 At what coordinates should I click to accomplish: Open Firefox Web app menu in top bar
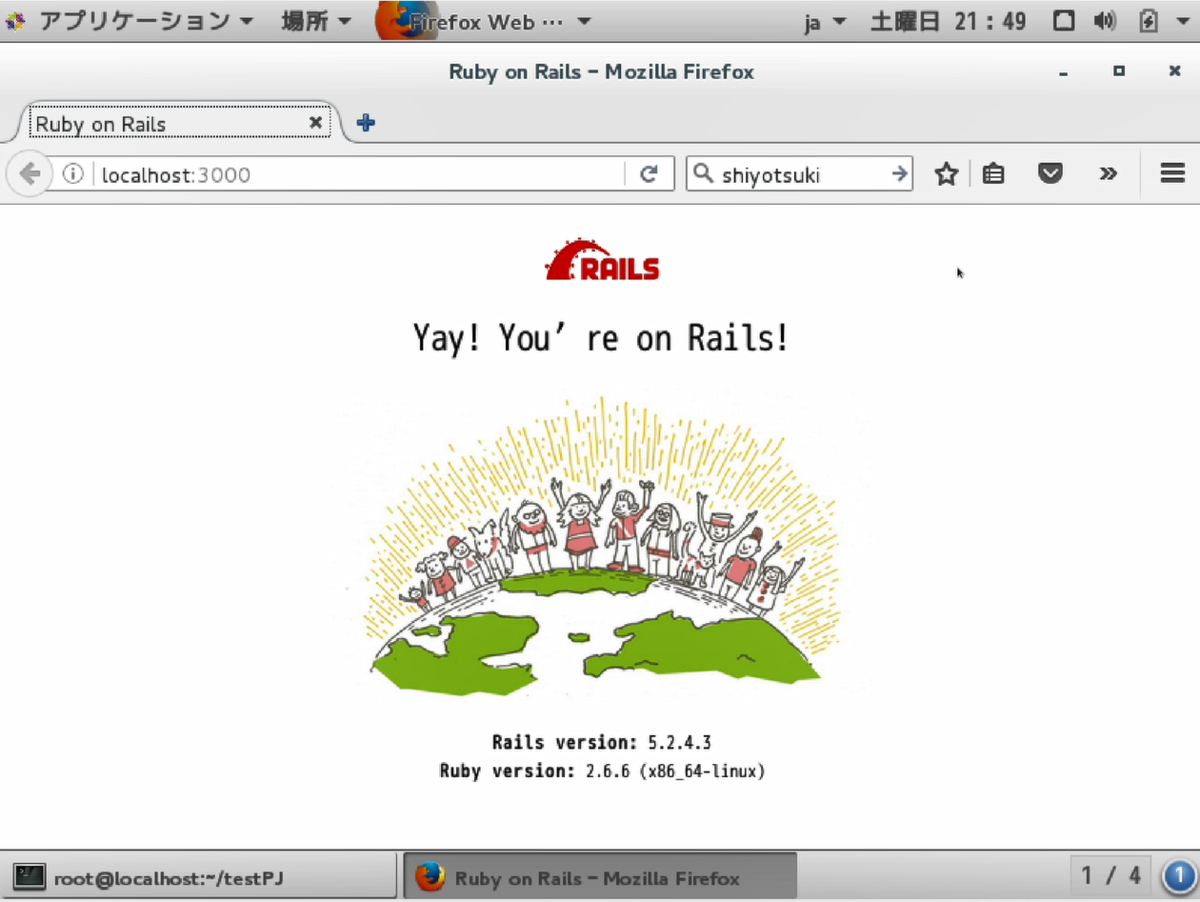click(x=486, y=21)
